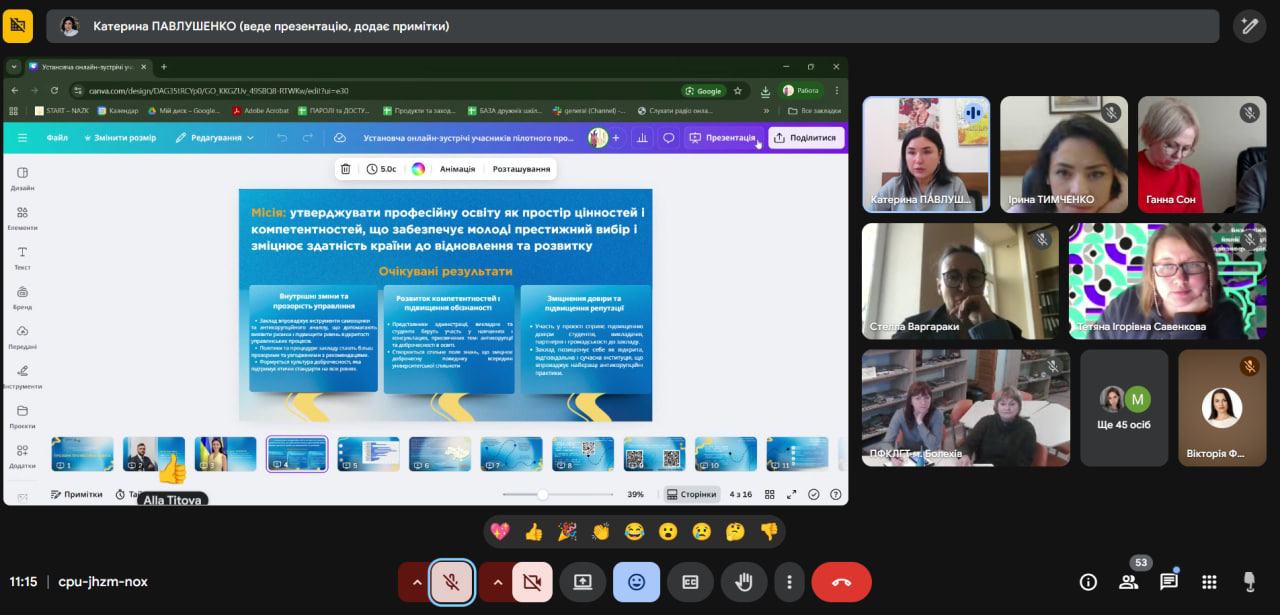This screenshot has height=615, width=1280.
Task: Open more options three-dot menu
Action: [x=790, y=582]
